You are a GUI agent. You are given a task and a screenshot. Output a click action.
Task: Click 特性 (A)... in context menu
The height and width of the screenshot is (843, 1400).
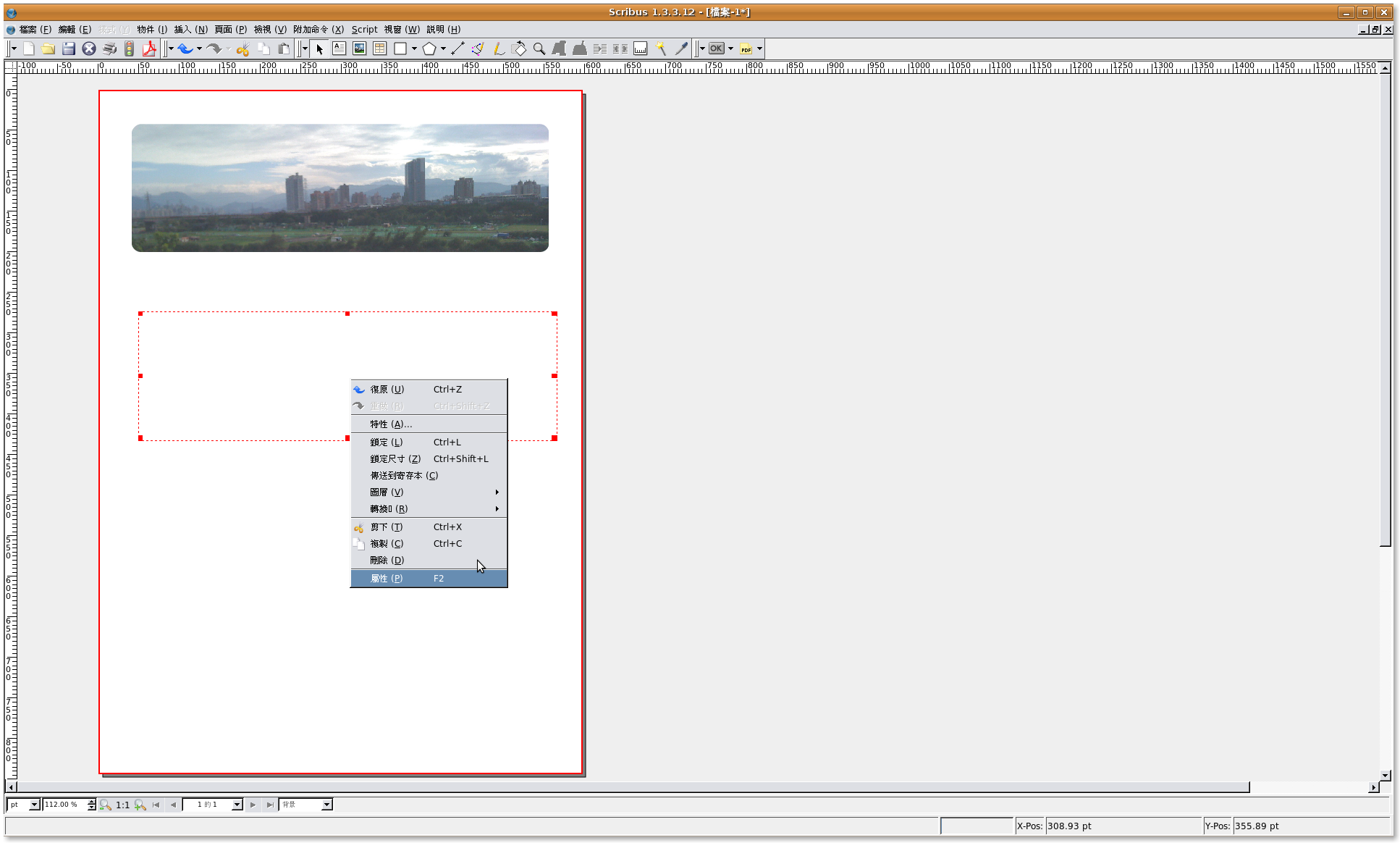point(391,424)
